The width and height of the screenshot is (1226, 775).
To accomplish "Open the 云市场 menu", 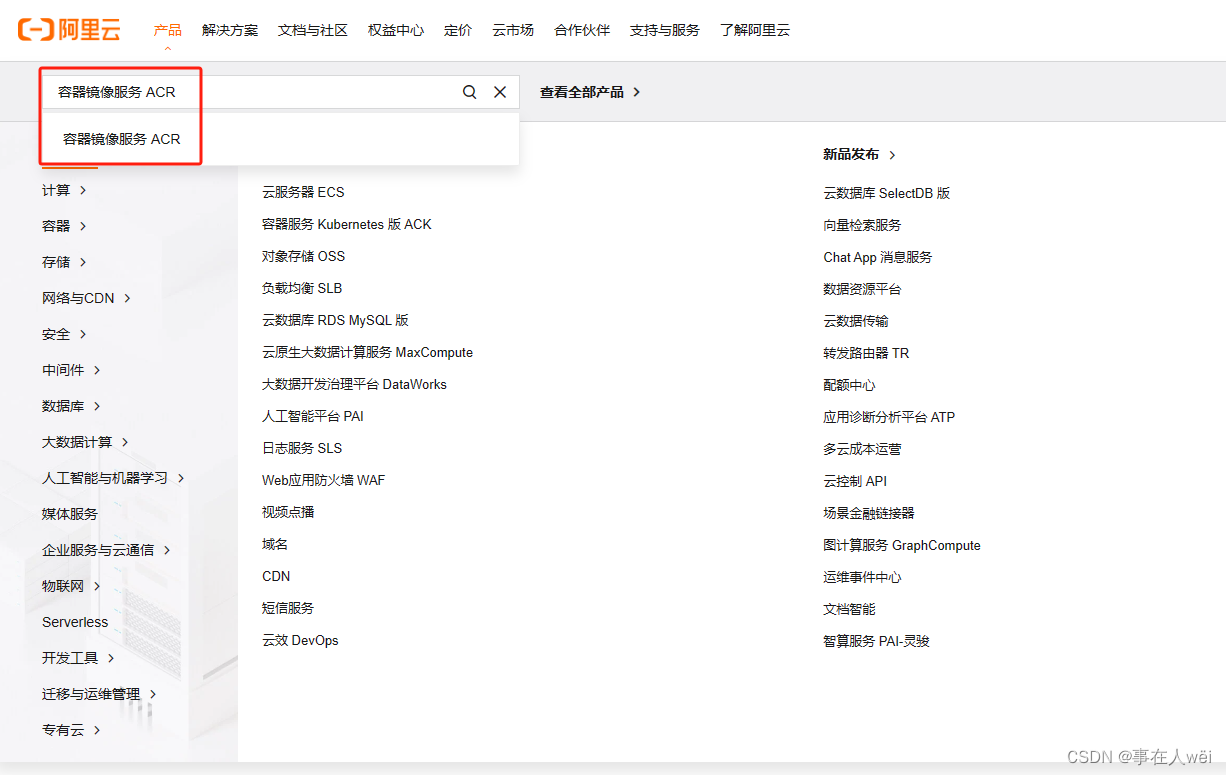I will (x=512, y=30).
